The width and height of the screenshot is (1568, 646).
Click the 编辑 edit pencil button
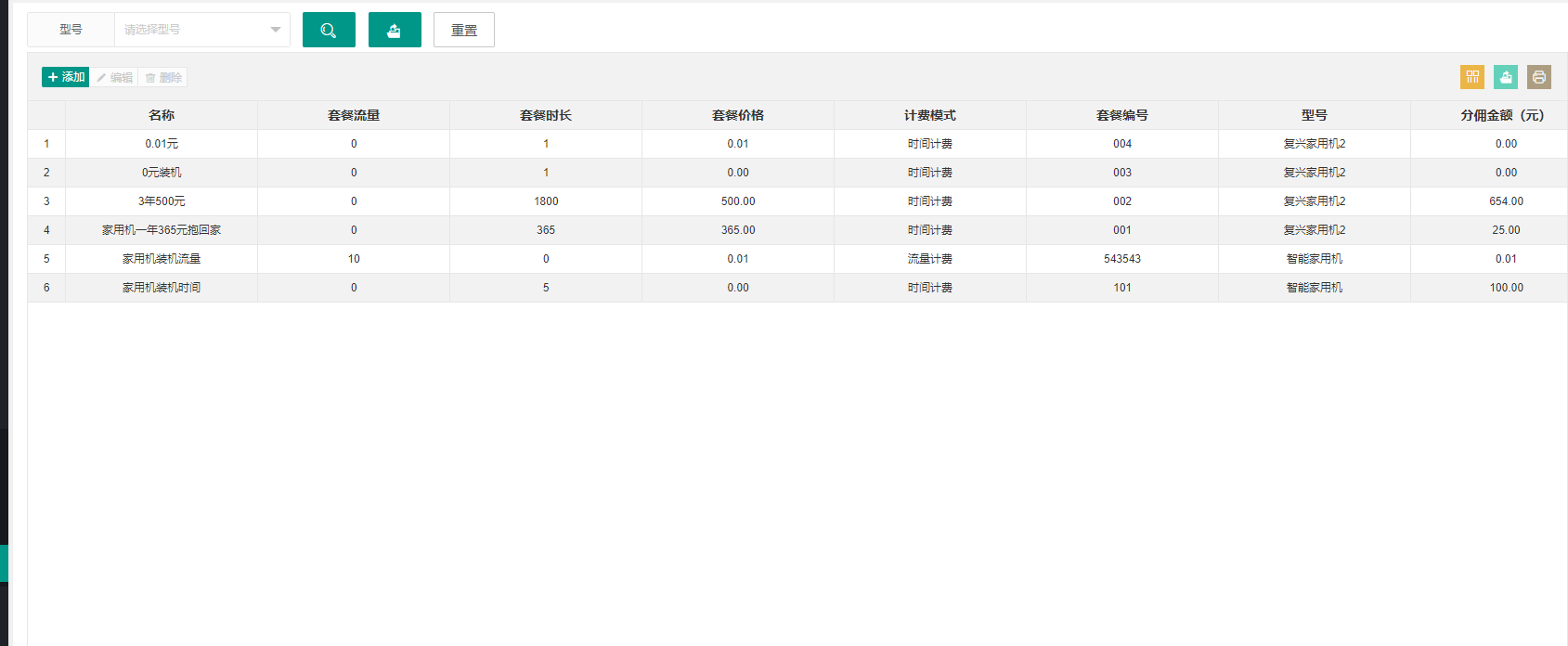[114, 77]
